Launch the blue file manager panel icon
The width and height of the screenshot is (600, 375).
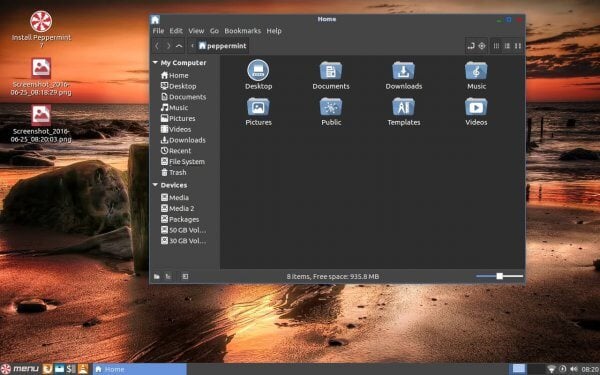tap(59, 369)
